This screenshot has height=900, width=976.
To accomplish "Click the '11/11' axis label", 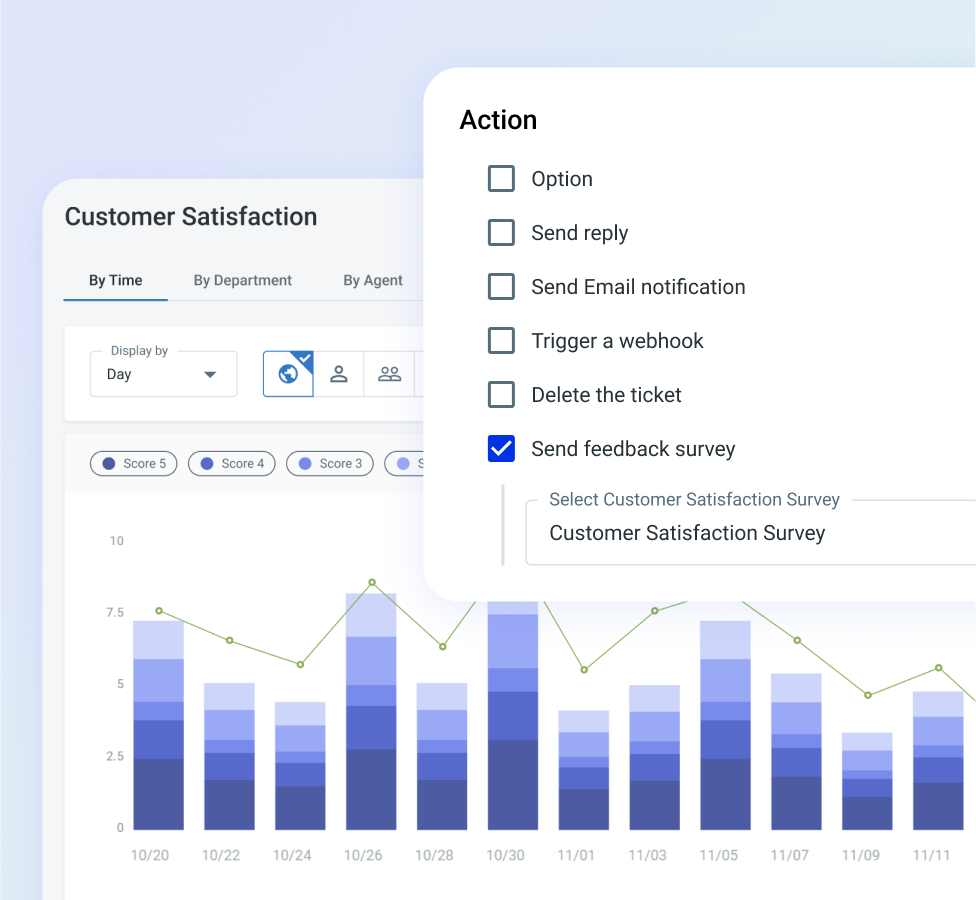I will (931, 856).
